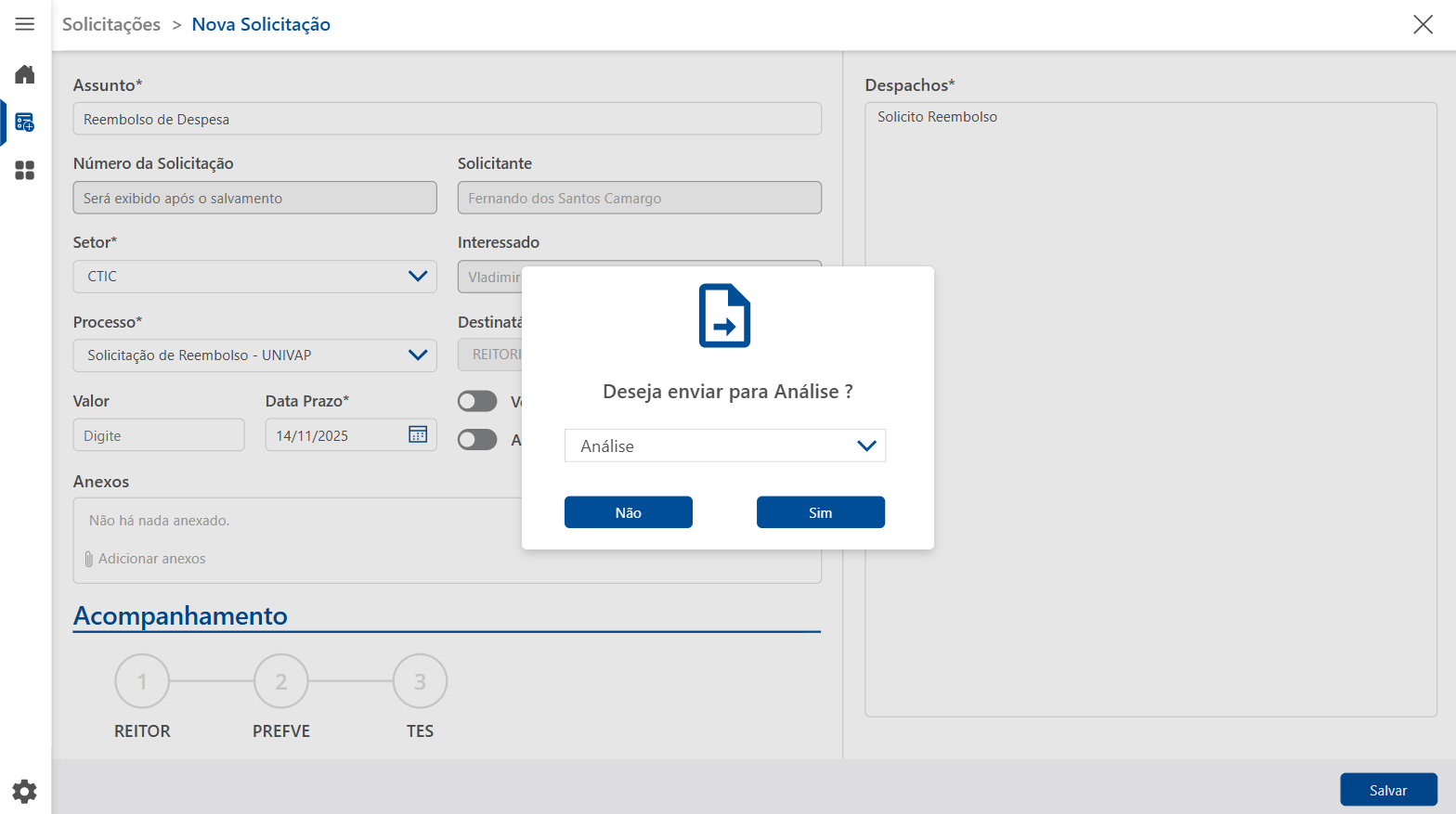Close the Nova Solicitação form with X
1456x814 pixels.
(x=1423, y=24)
